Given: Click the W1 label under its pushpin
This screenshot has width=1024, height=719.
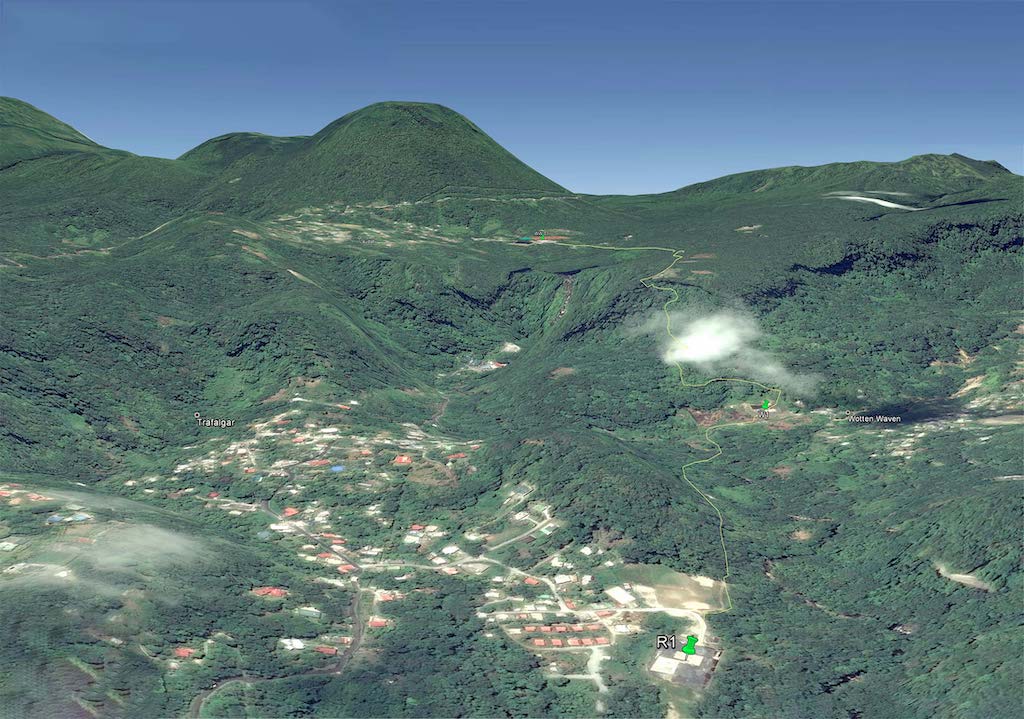Looking at the screenshot, I should pos(763,414).
